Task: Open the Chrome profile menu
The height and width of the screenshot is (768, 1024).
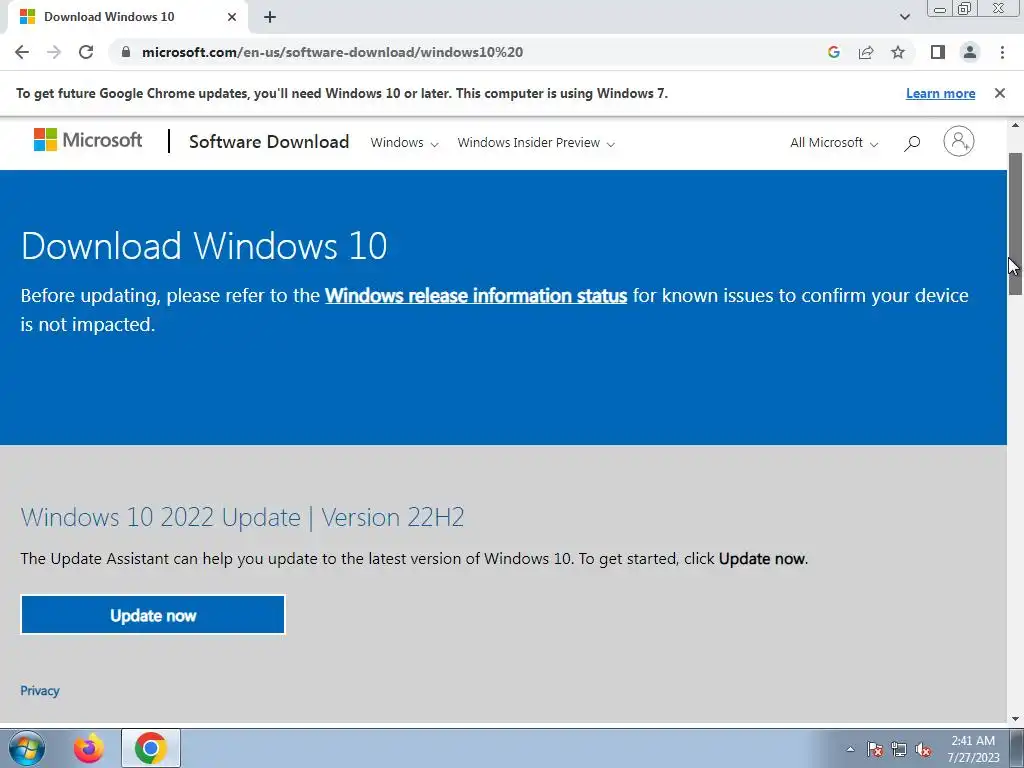Action: (x=970, y=52)
